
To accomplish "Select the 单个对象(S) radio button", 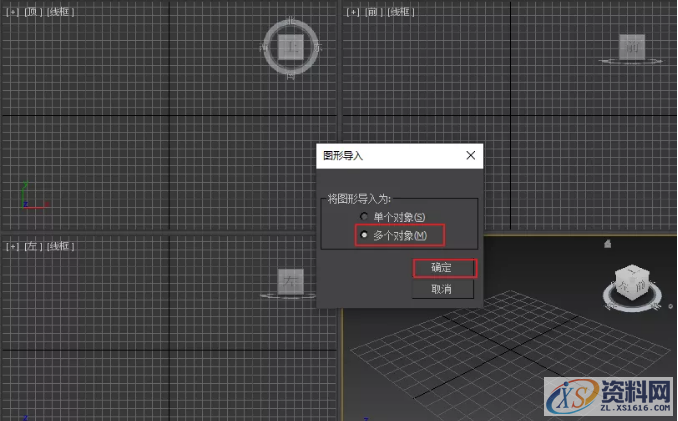I will 364,216.
